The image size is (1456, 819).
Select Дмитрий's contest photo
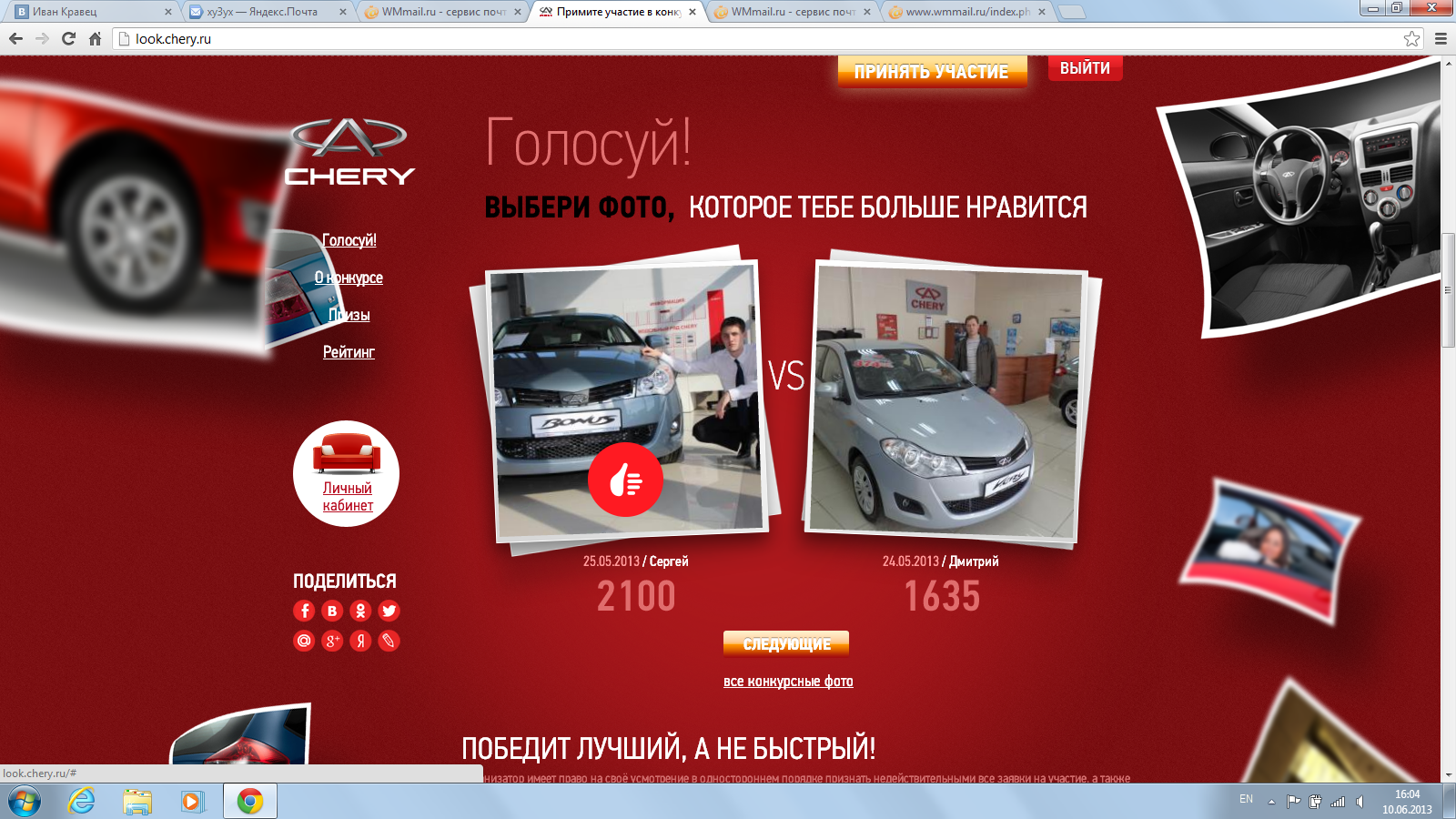(945, 401)
